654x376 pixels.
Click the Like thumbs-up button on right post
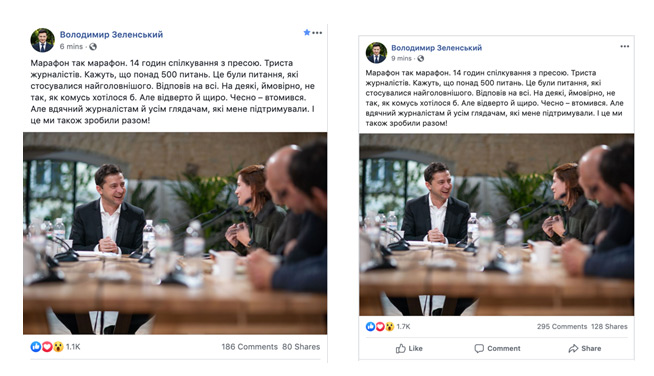point(409,348)
